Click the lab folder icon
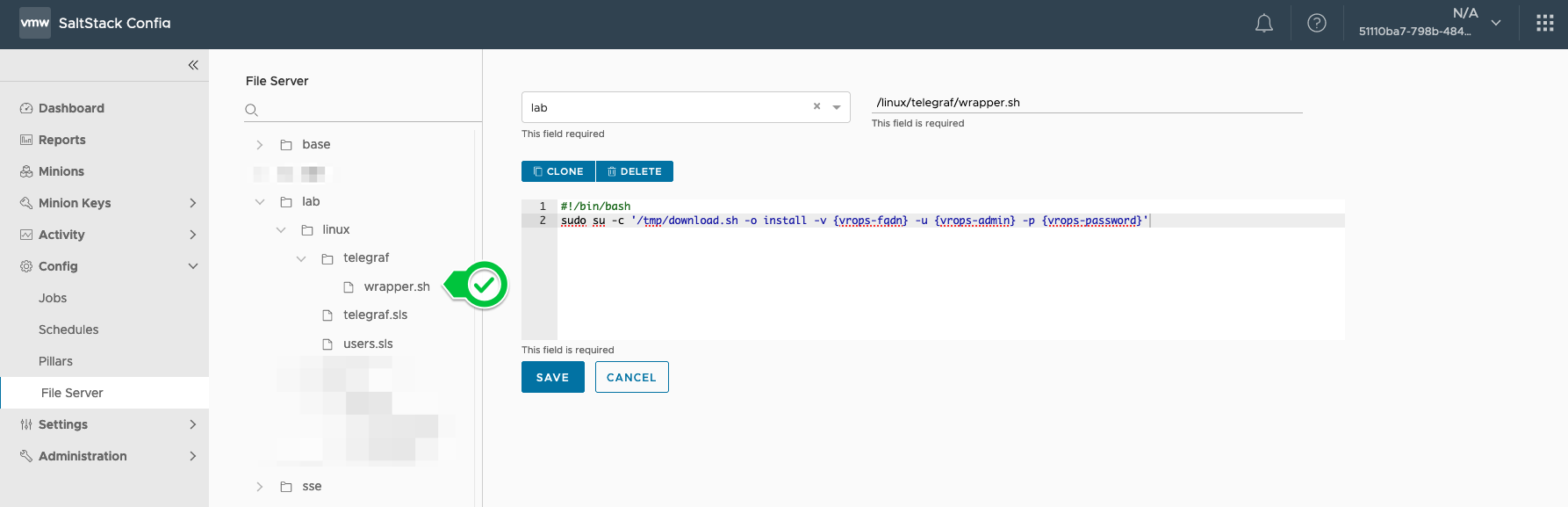Image resolution: width=1568 pixels, height=507 pixels. (286, 202)
